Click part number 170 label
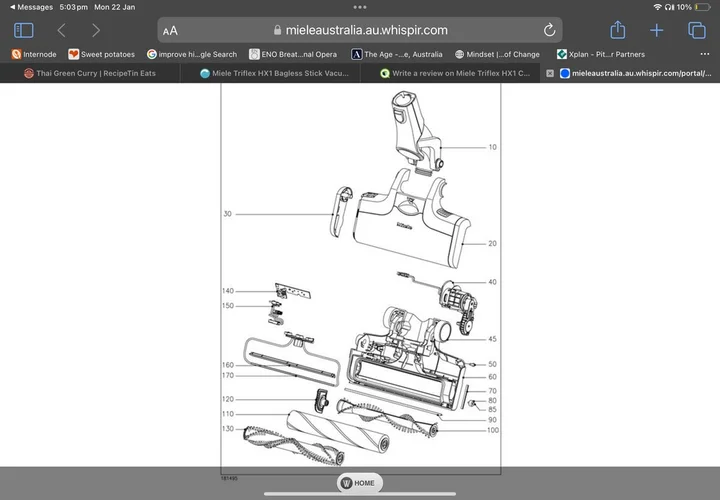The height and width of the screenshot is (500, 720). coord(228,375)
